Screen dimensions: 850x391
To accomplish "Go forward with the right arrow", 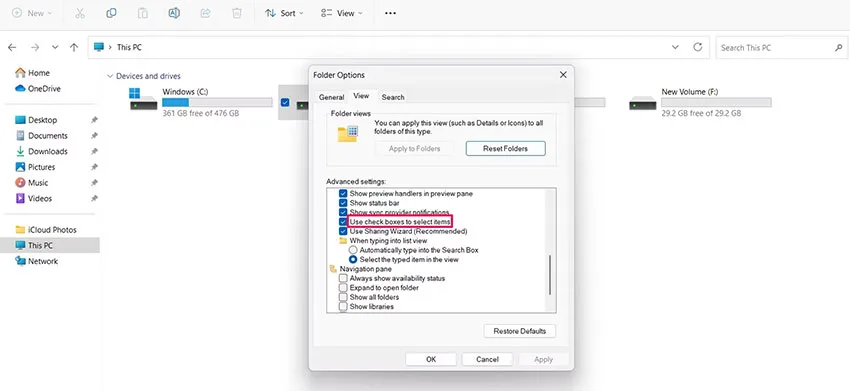I will point(35,47).
